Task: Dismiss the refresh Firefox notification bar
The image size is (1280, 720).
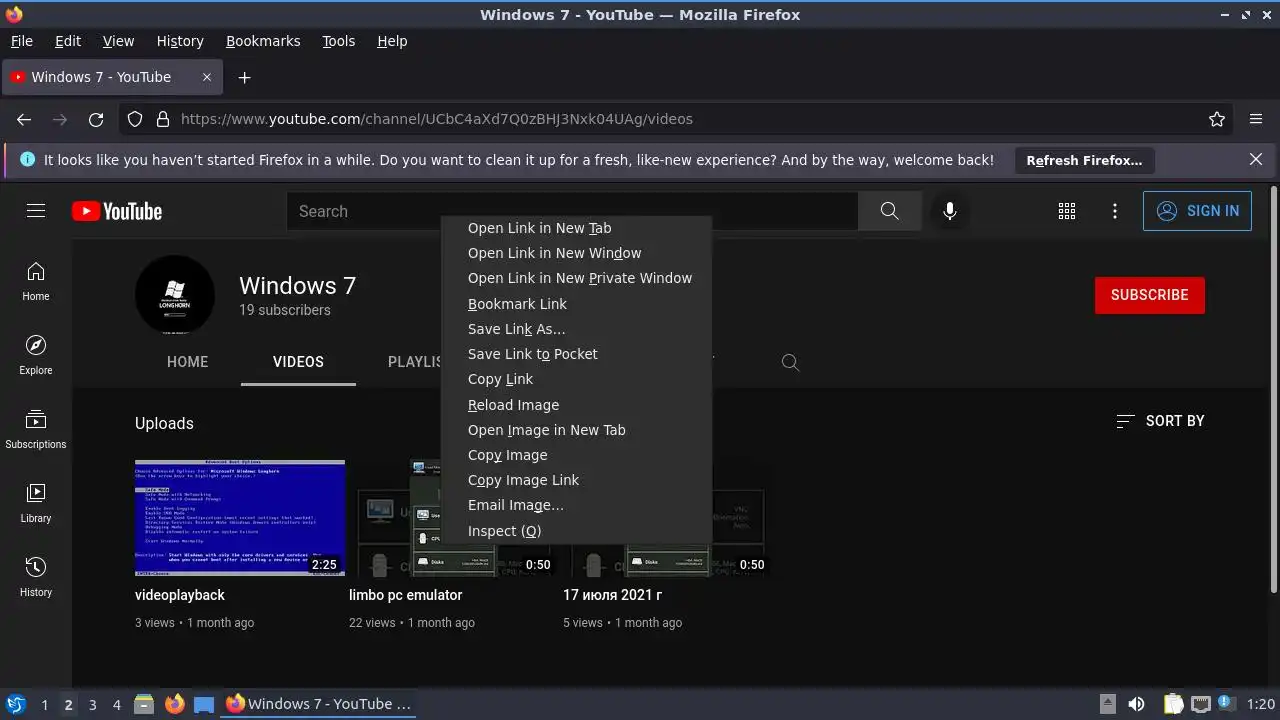Action: click(x=1256, y=159)
